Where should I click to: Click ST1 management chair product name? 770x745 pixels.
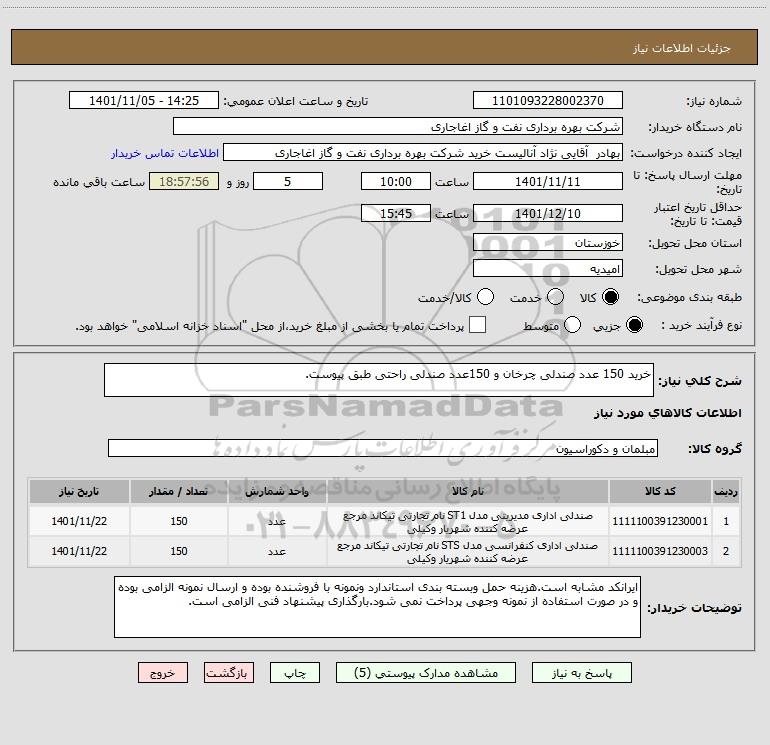pyautogui.click(x=468, y=522)
